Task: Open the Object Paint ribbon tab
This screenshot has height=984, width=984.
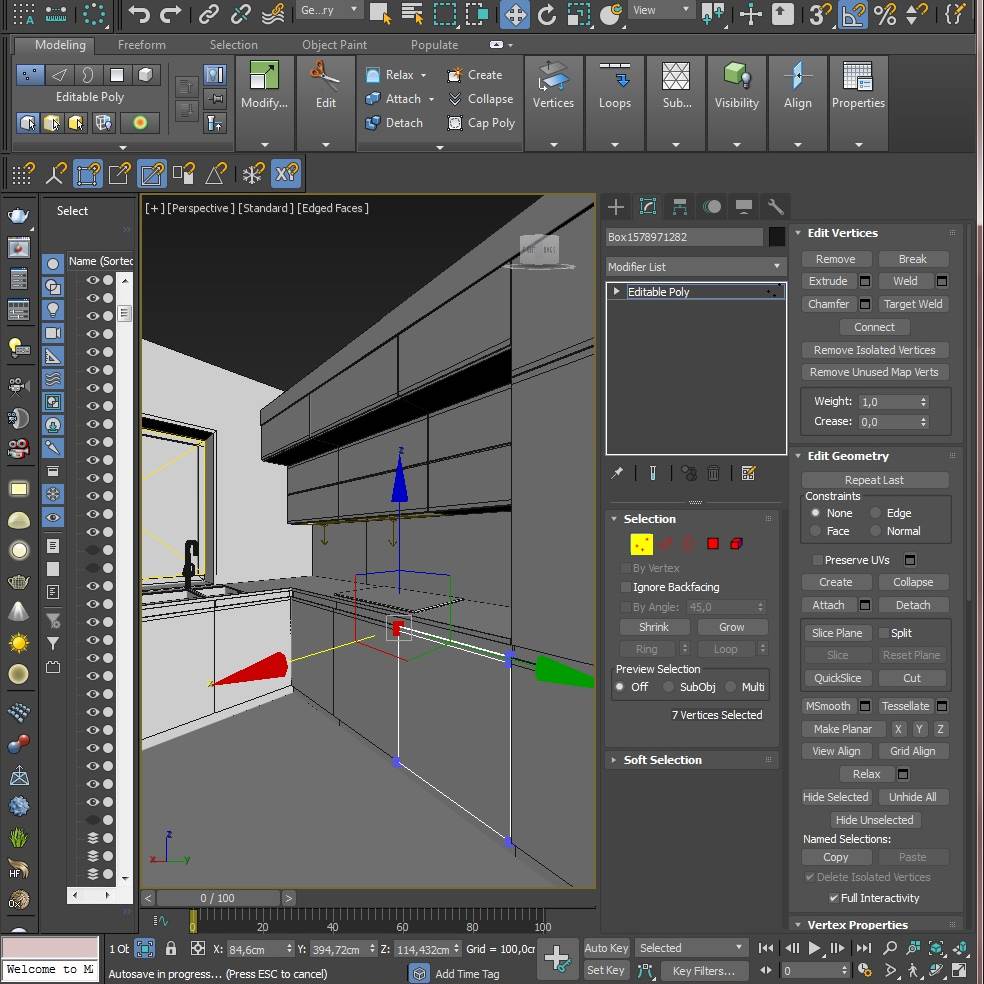Action: point(334,45)
